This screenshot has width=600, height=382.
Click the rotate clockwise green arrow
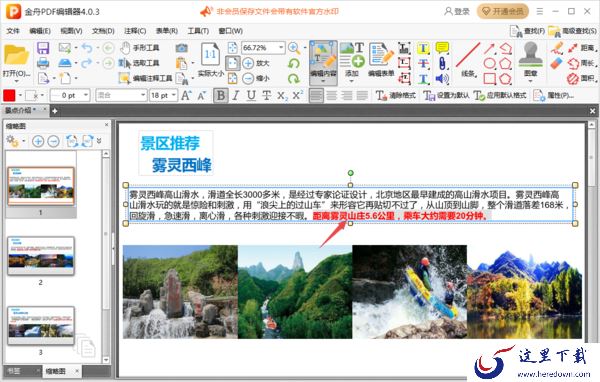[x=294, y=78]
